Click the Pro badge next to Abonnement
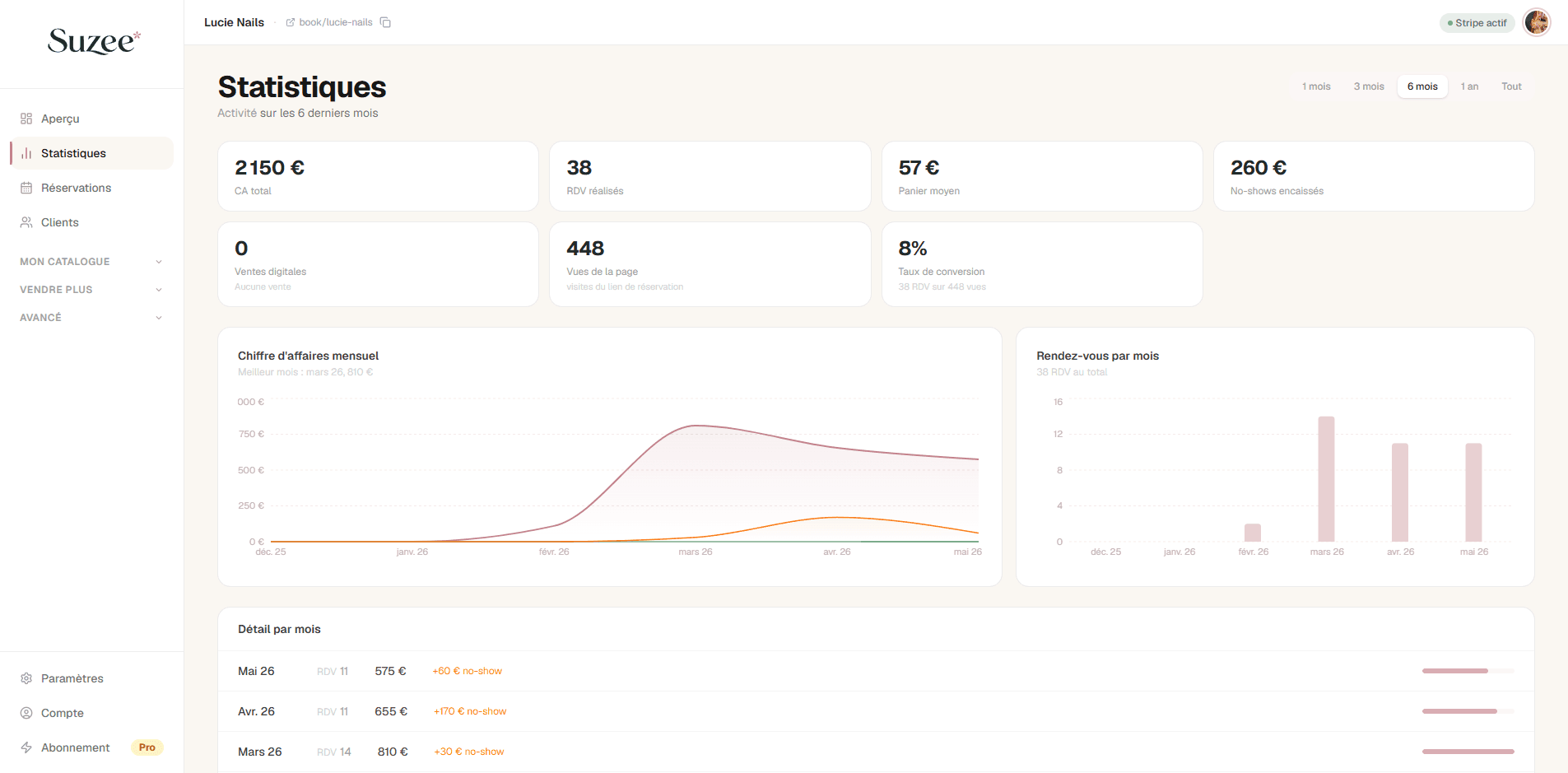The height and width of the screenshot is (773, 1568). tap(147, 747)
